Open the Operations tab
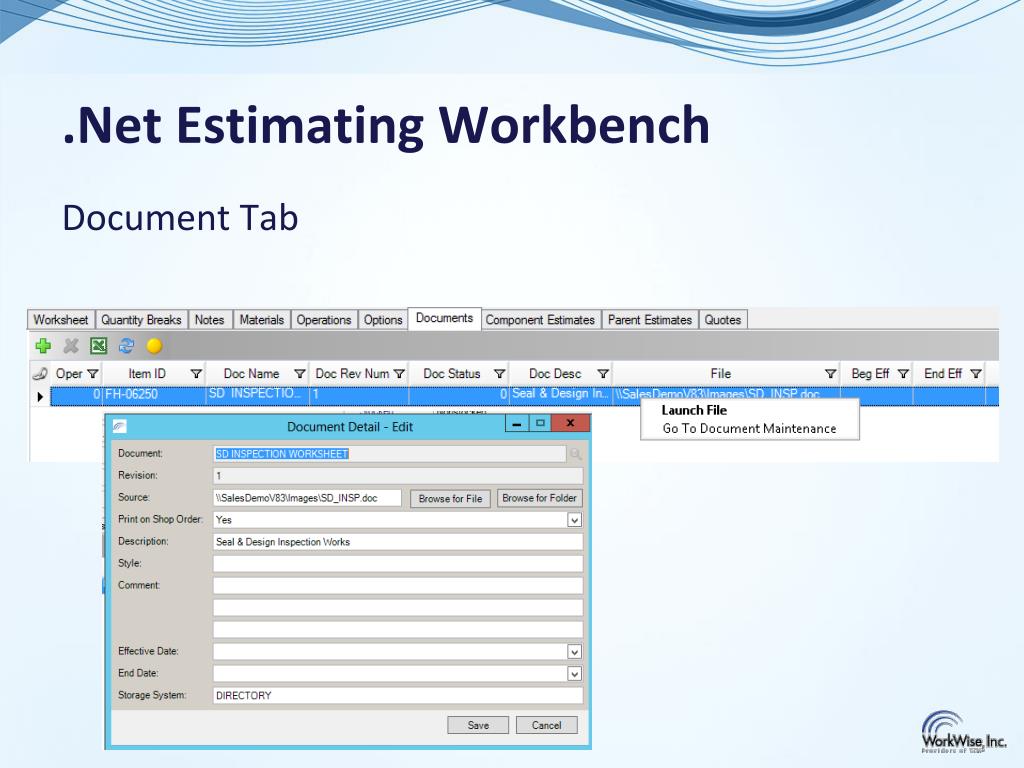Viewport: 1024px width, 768px height. coord(324,320)
